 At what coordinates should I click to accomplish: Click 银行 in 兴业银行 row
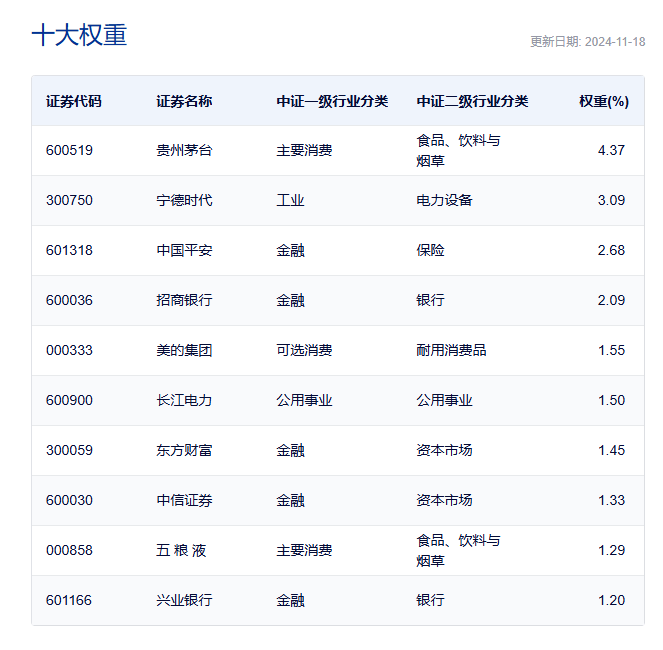point(430,600)
